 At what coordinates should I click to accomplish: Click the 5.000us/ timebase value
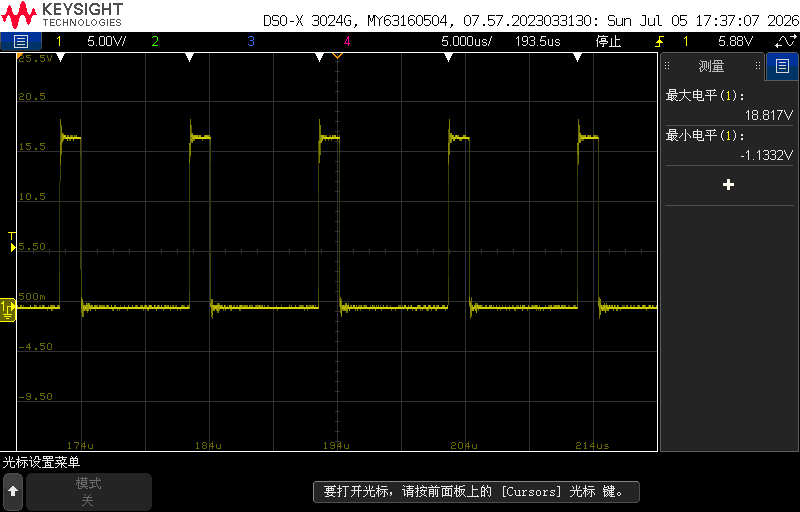[466, 41]
